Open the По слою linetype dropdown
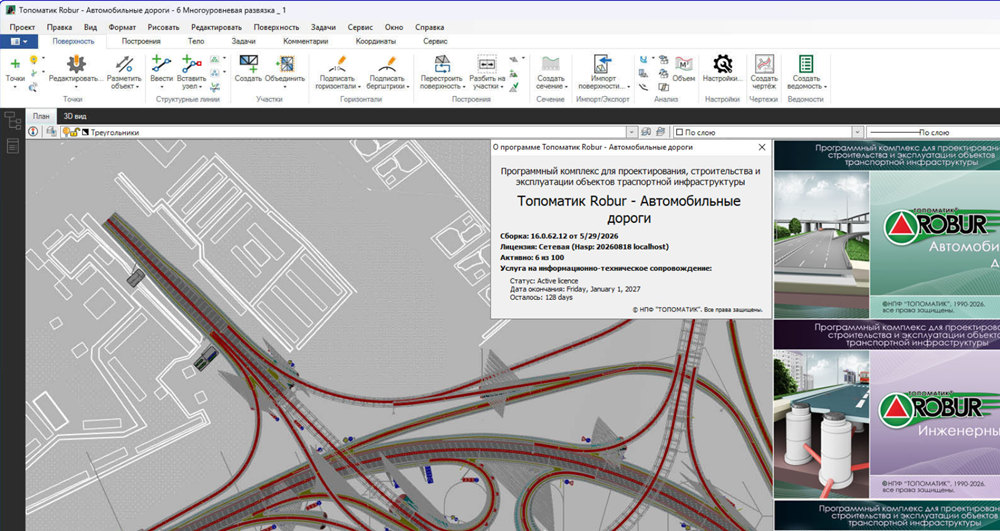The width and height of the screenshot is (1000, 531). (933, 132)
